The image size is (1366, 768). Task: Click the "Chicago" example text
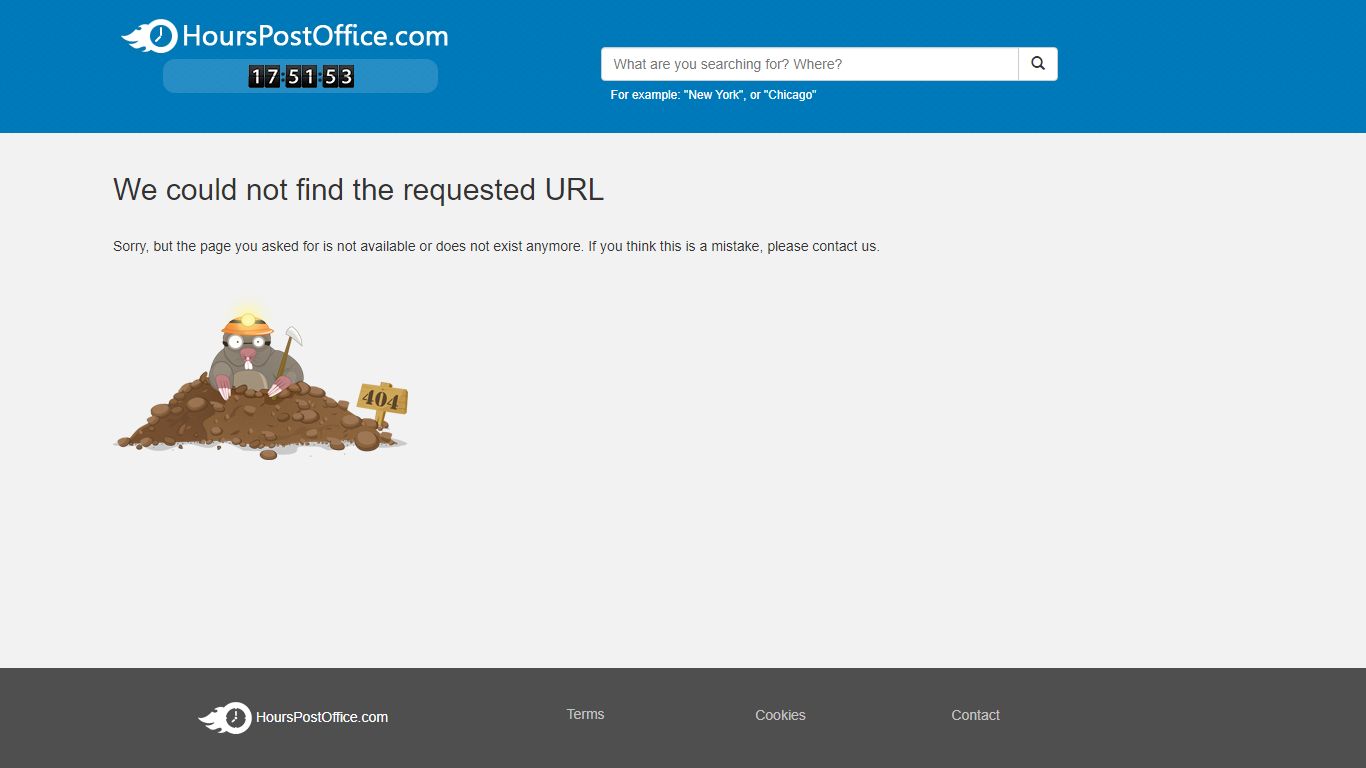click(x=790, y=95)
